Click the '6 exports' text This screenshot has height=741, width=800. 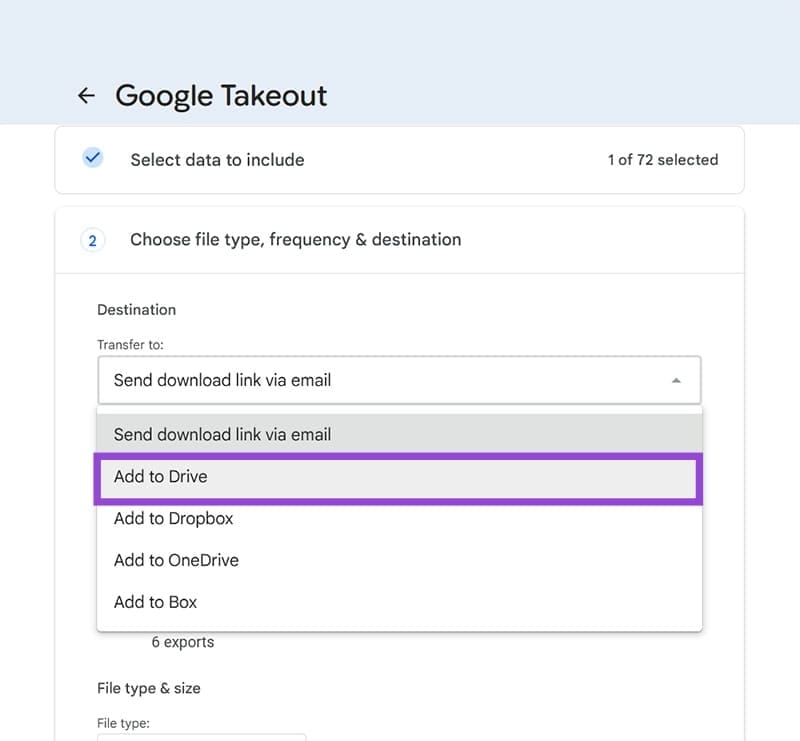[182, 642]
